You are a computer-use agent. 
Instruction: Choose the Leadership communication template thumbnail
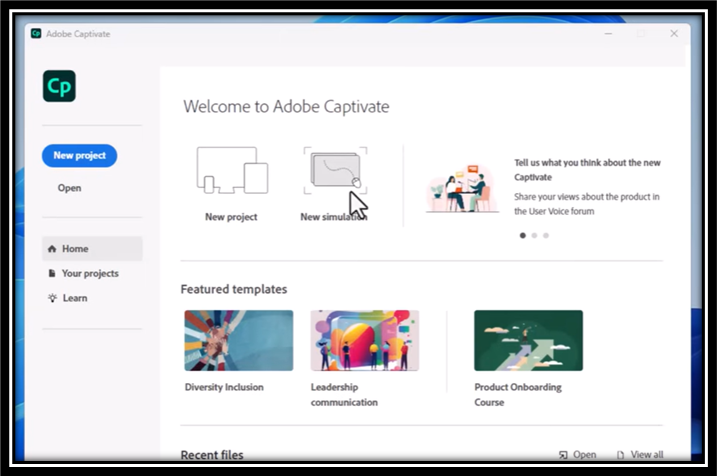pyautogui.click(x=364, y=340)
